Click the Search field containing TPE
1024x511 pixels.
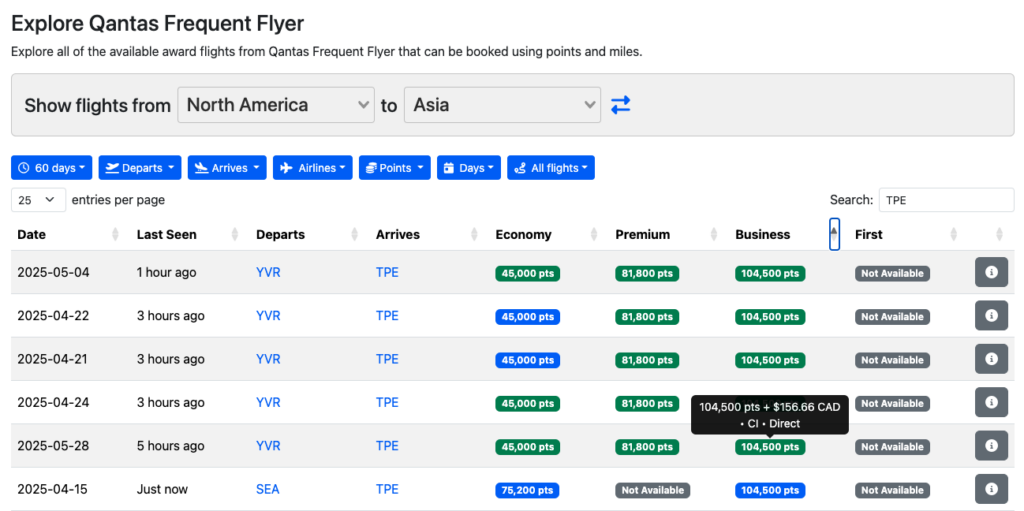coord(946,200)
